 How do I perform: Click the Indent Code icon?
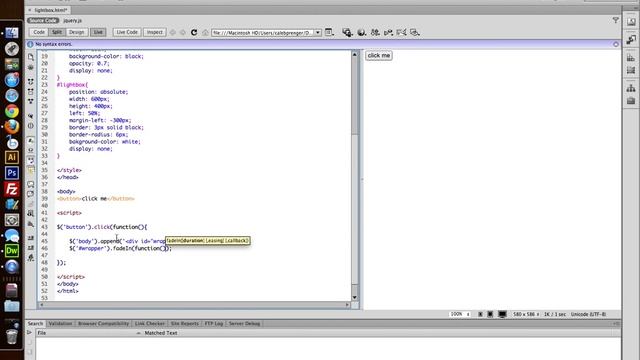click(x=31, y=238)
